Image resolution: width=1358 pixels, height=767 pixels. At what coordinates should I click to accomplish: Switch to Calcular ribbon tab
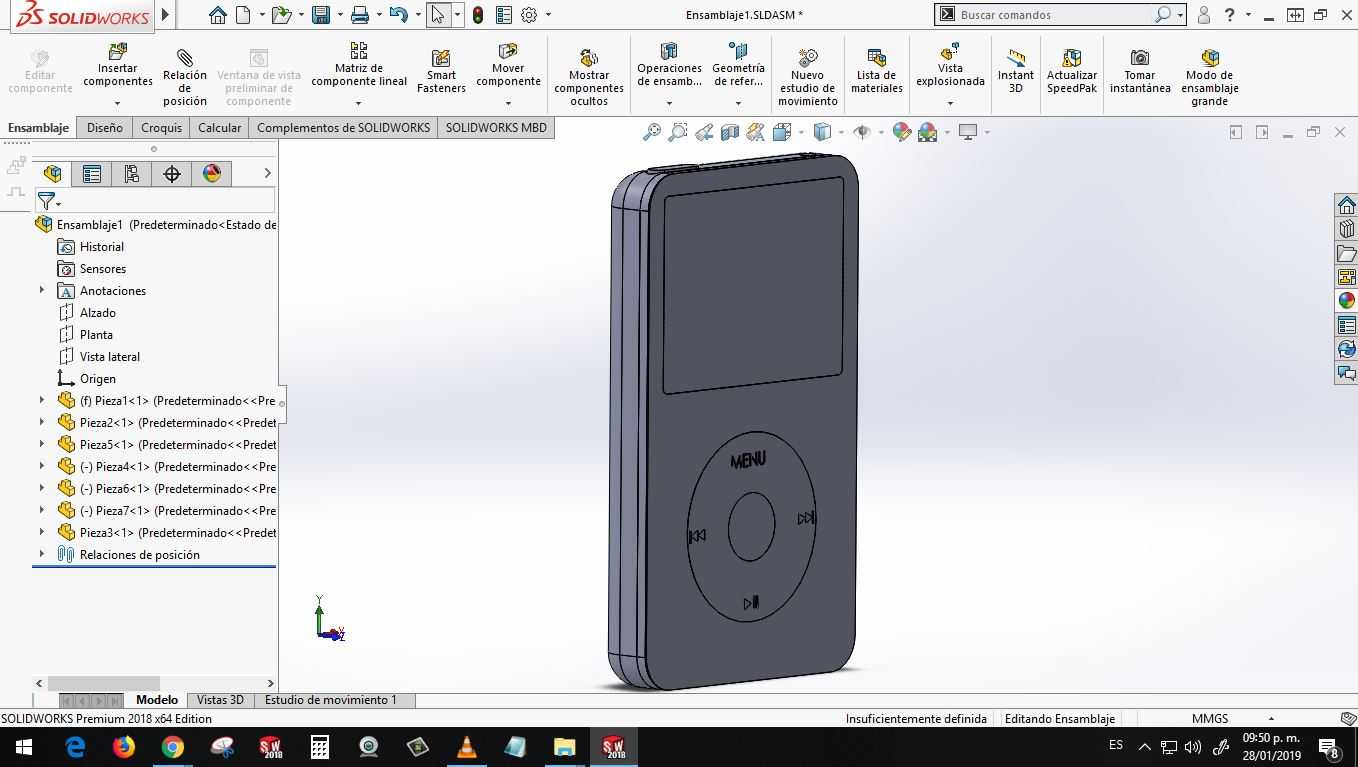click(219, 128)
